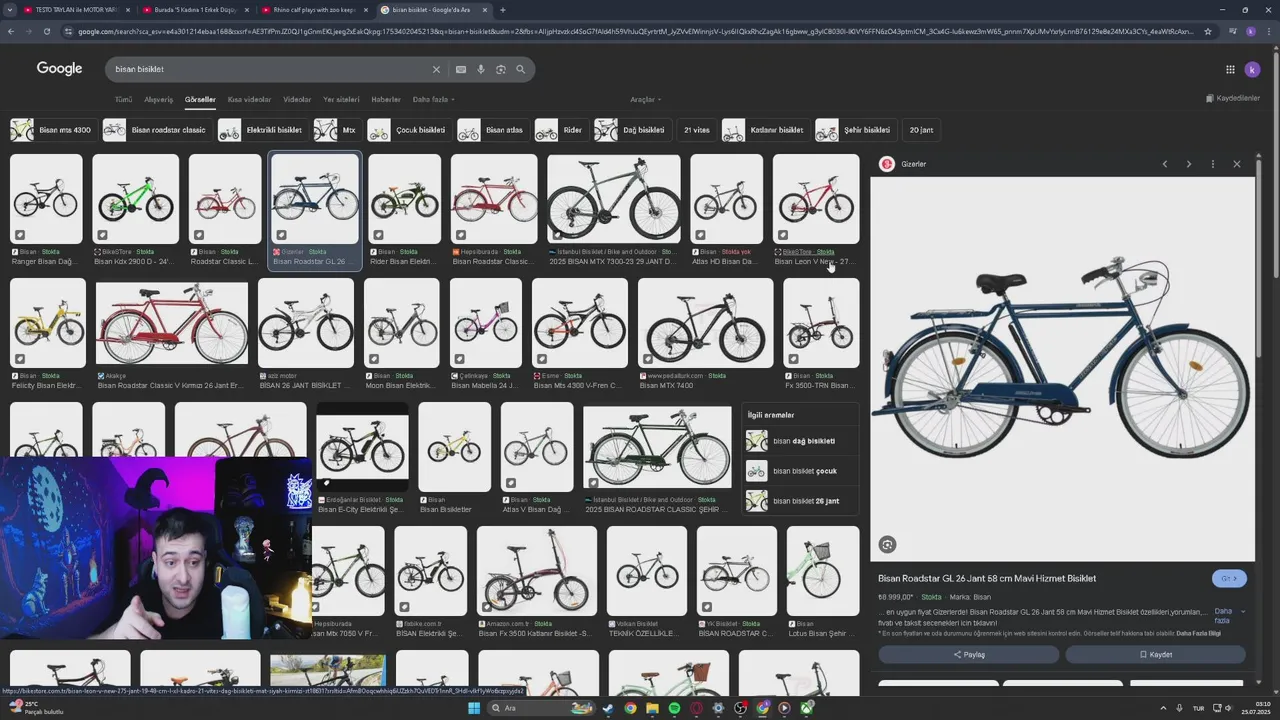Viewport: 1280px width, 720px height.
Task: Open the 'Haberler' tab
Action: pos(386,99)
